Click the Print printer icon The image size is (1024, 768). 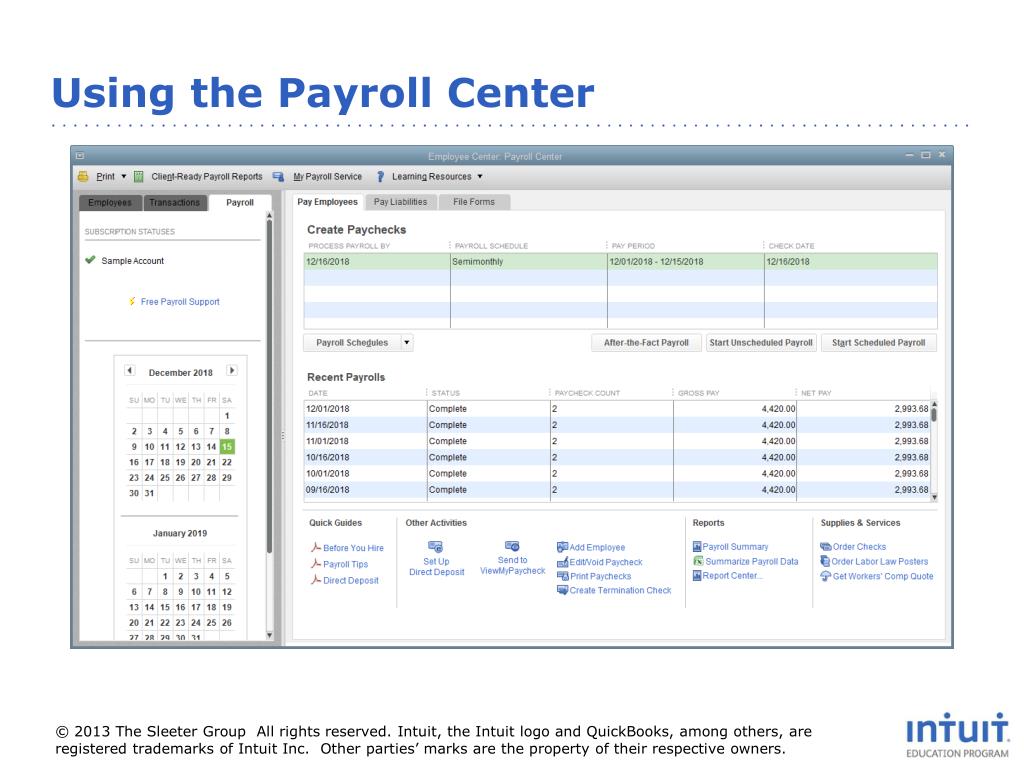coord(83,176)
